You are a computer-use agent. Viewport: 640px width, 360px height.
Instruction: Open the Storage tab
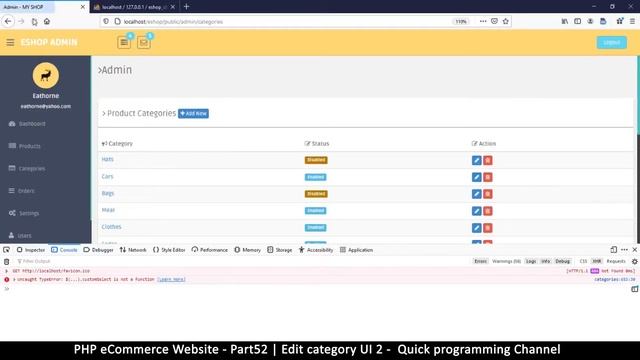(x=280, y=250)
